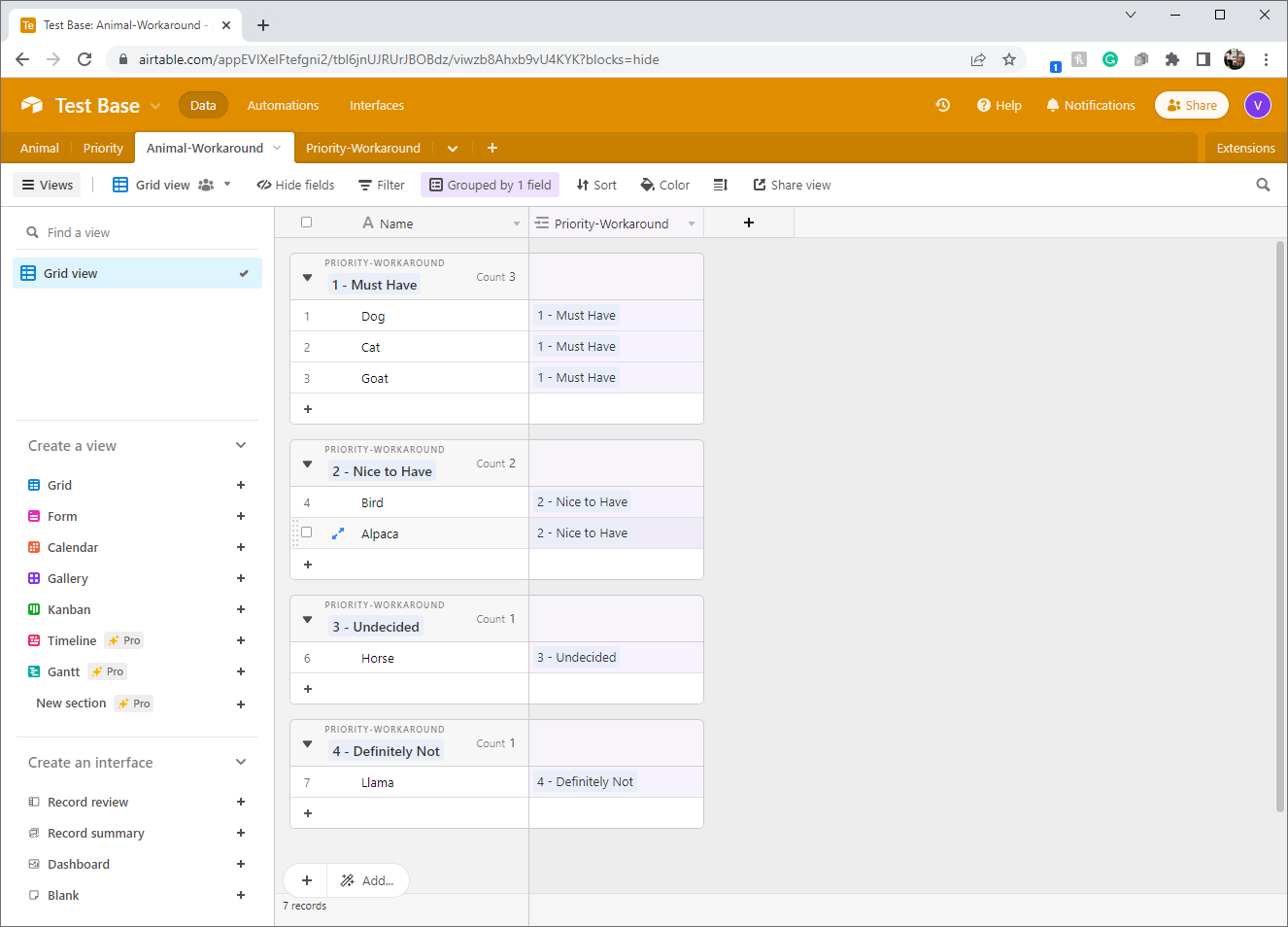The height and width of the screenshot is (927, 1288).
Task: Open Help menu
Action: click(999, 105)
